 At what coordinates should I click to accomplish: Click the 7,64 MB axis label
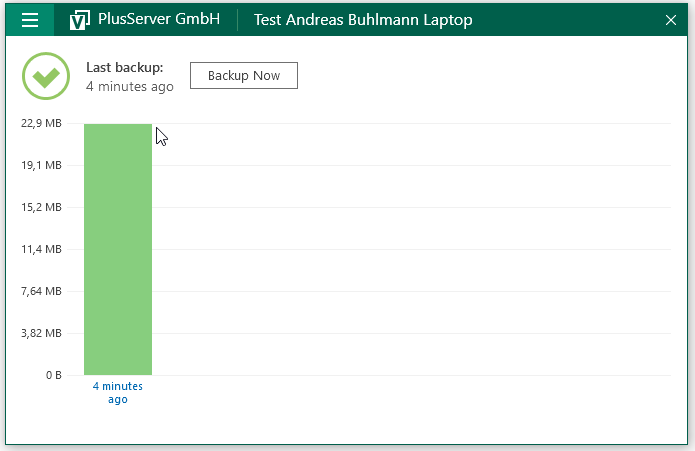[41, 292]
